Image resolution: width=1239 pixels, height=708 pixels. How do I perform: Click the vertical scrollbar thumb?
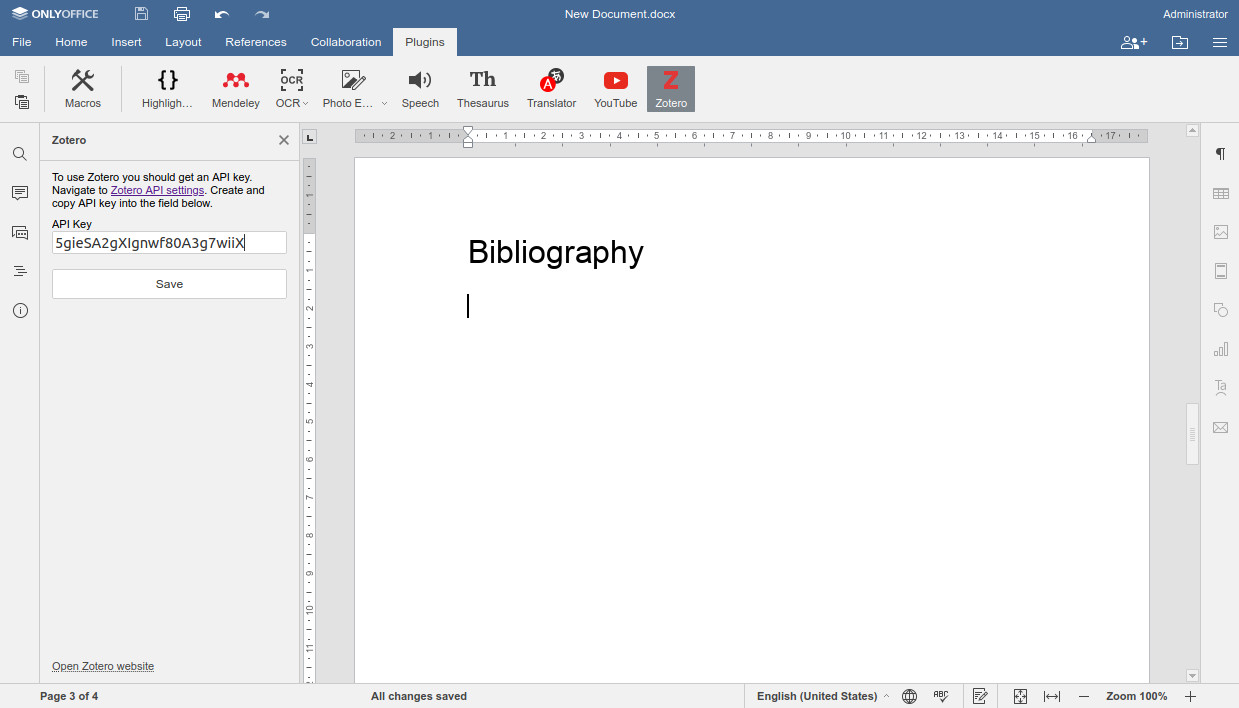[x=1192, y=434]
